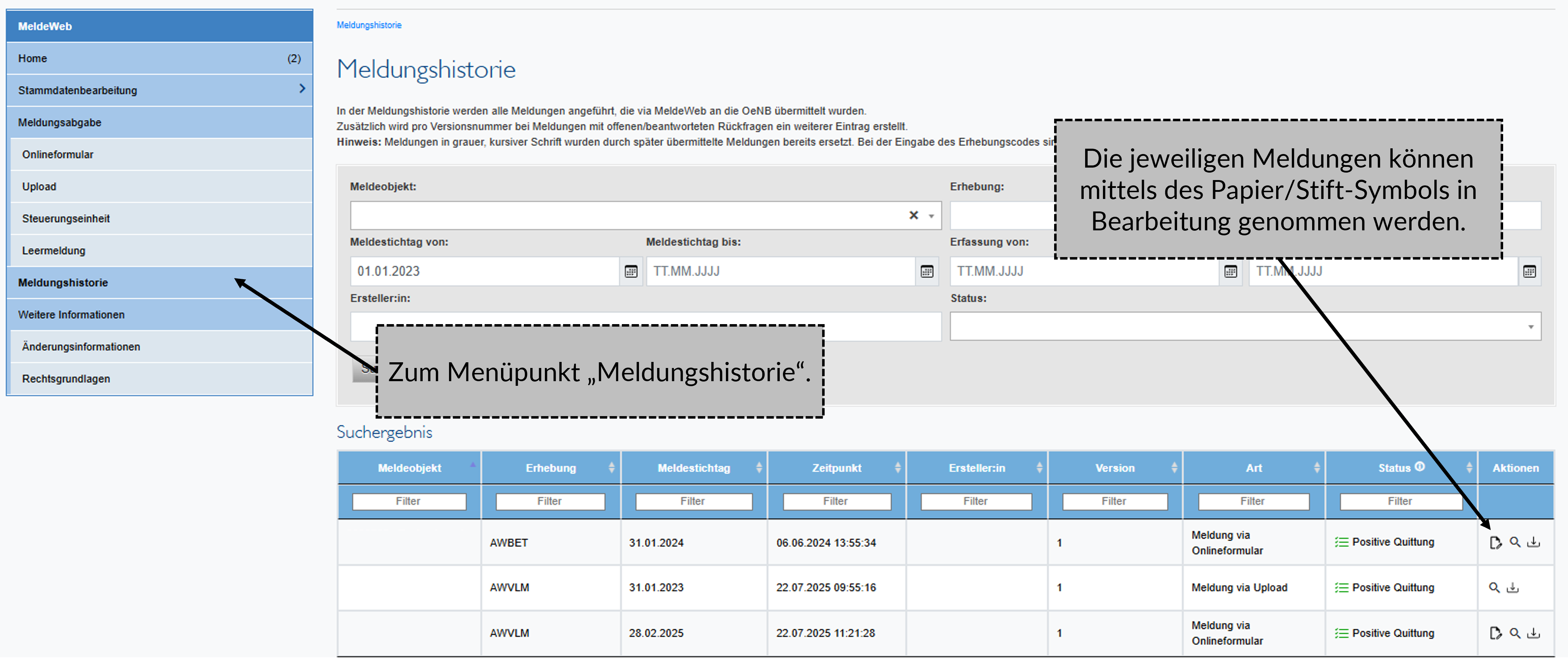The height and width of the screenshot is (665, 1568).
Task: Download the AWBET message
Action: pyautogui.click(x=1534, y=542)
